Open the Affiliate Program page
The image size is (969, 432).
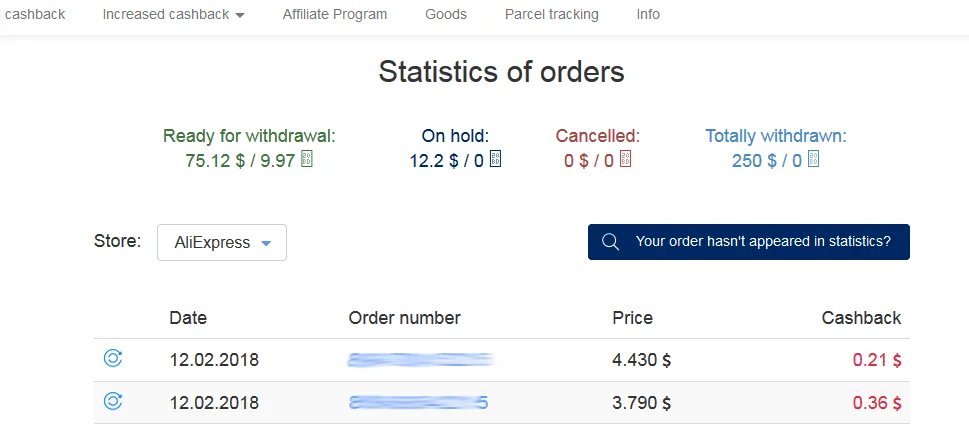tap(334, 15)
